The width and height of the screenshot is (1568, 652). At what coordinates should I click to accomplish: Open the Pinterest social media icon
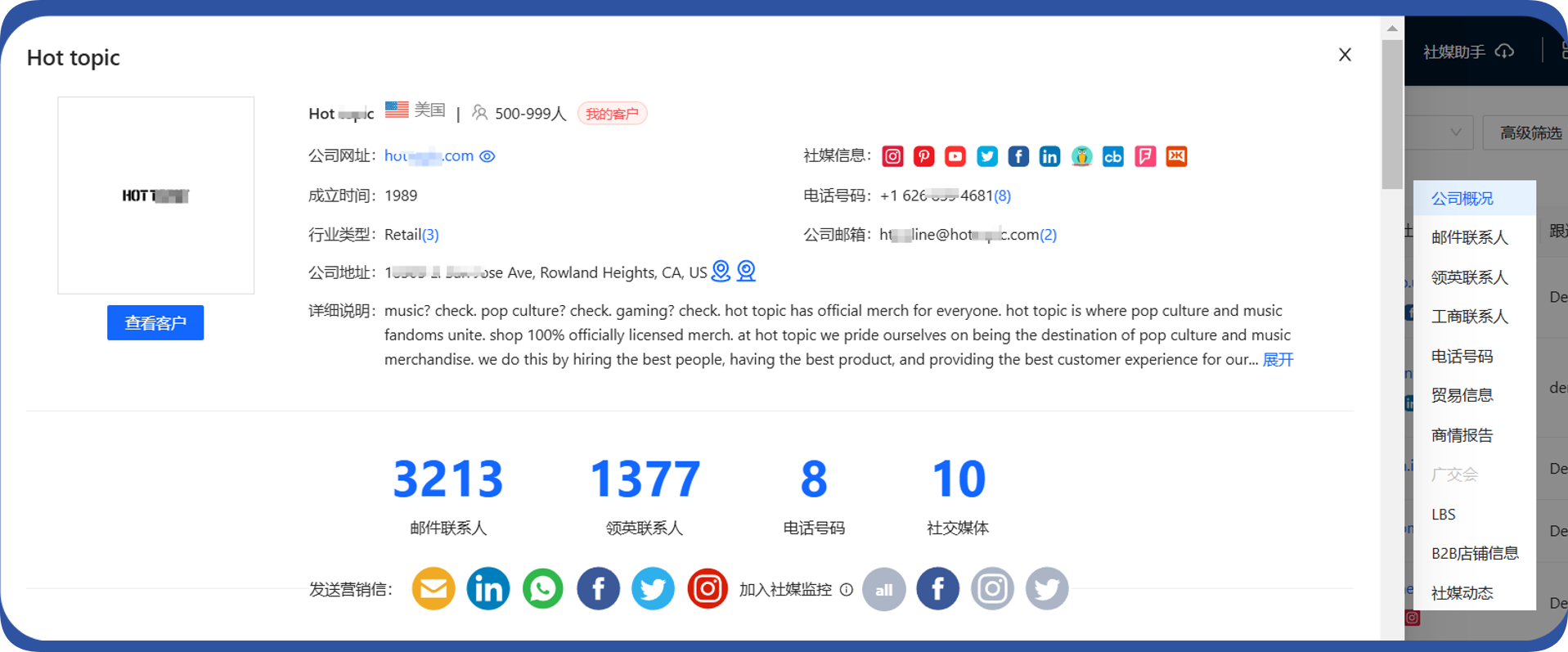pyautogui.click(x=923, y=156)
